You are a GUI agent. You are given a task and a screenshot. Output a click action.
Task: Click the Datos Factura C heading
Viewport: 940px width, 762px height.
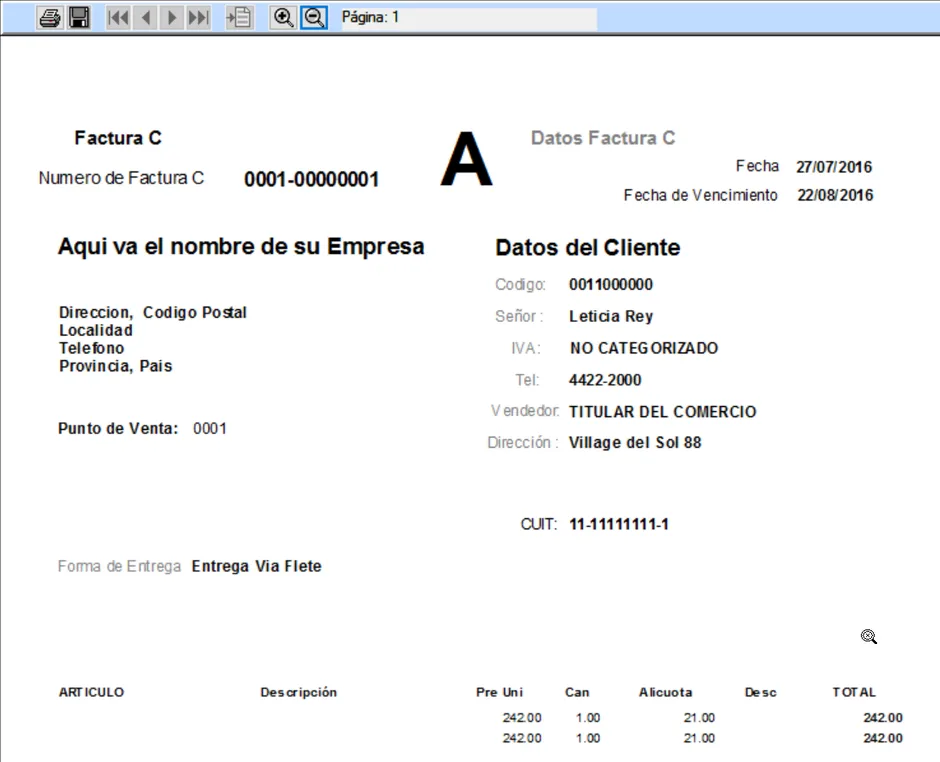tap(603, 138)
